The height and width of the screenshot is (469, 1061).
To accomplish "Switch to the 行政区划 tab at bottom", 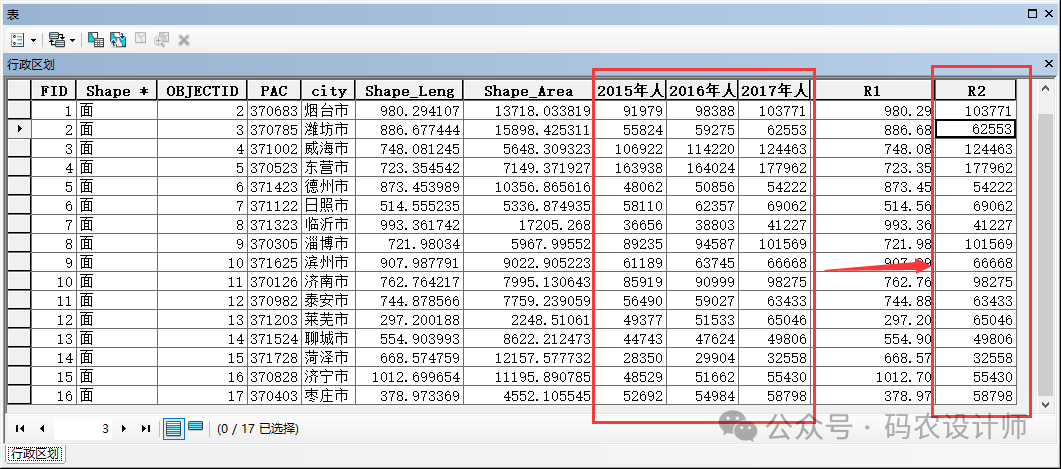I will [x=34, y=454].
